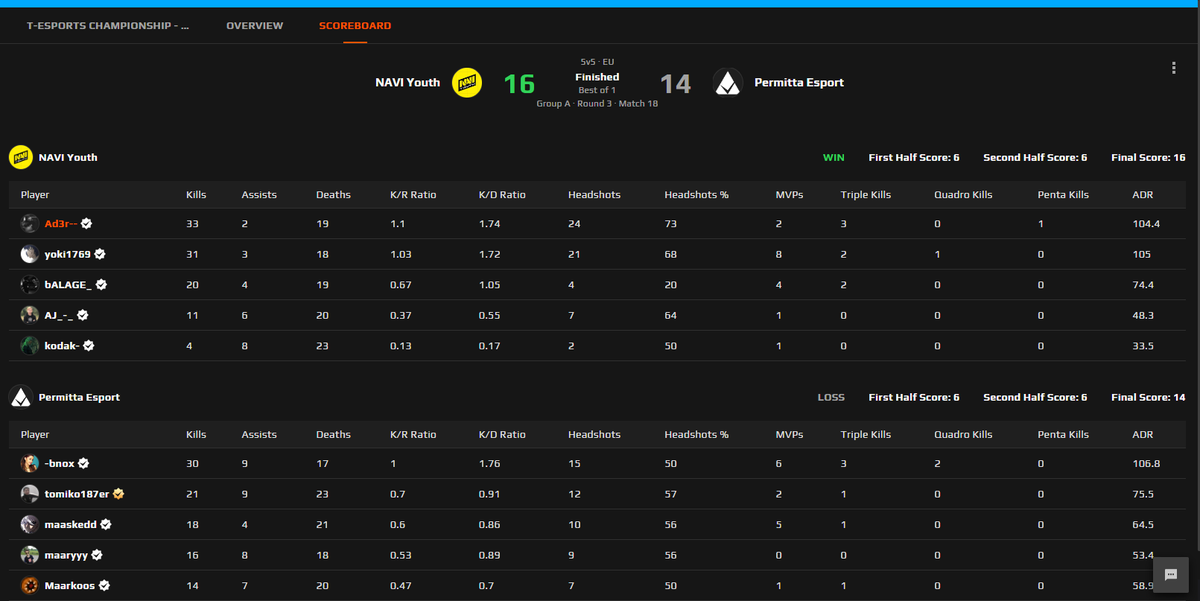Open maaryyy player profile link
The height and width of the screenshot is (601, 1200).
click(x=67, y=555)
